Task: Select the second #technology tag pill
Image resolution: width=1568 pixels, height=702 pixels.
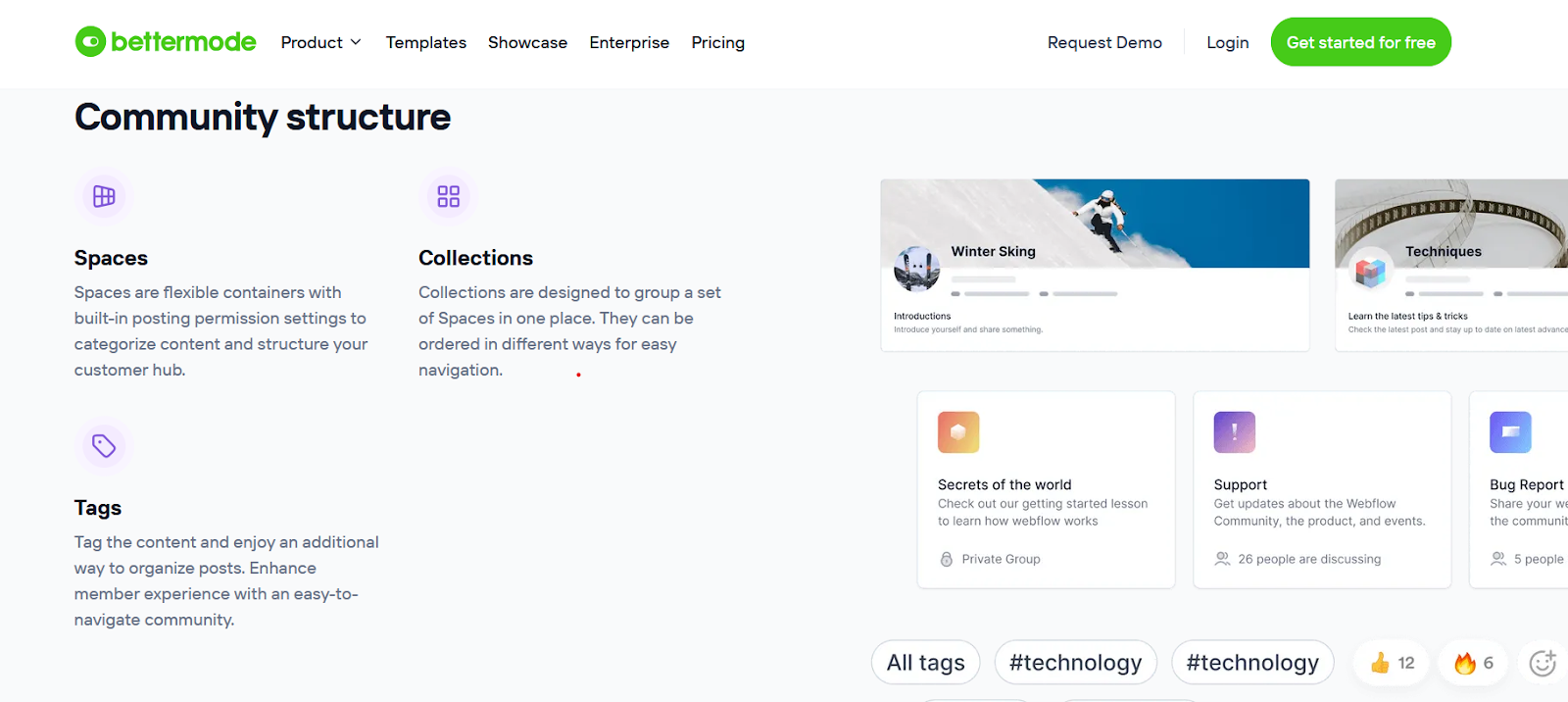Action: pos(1252,663)
